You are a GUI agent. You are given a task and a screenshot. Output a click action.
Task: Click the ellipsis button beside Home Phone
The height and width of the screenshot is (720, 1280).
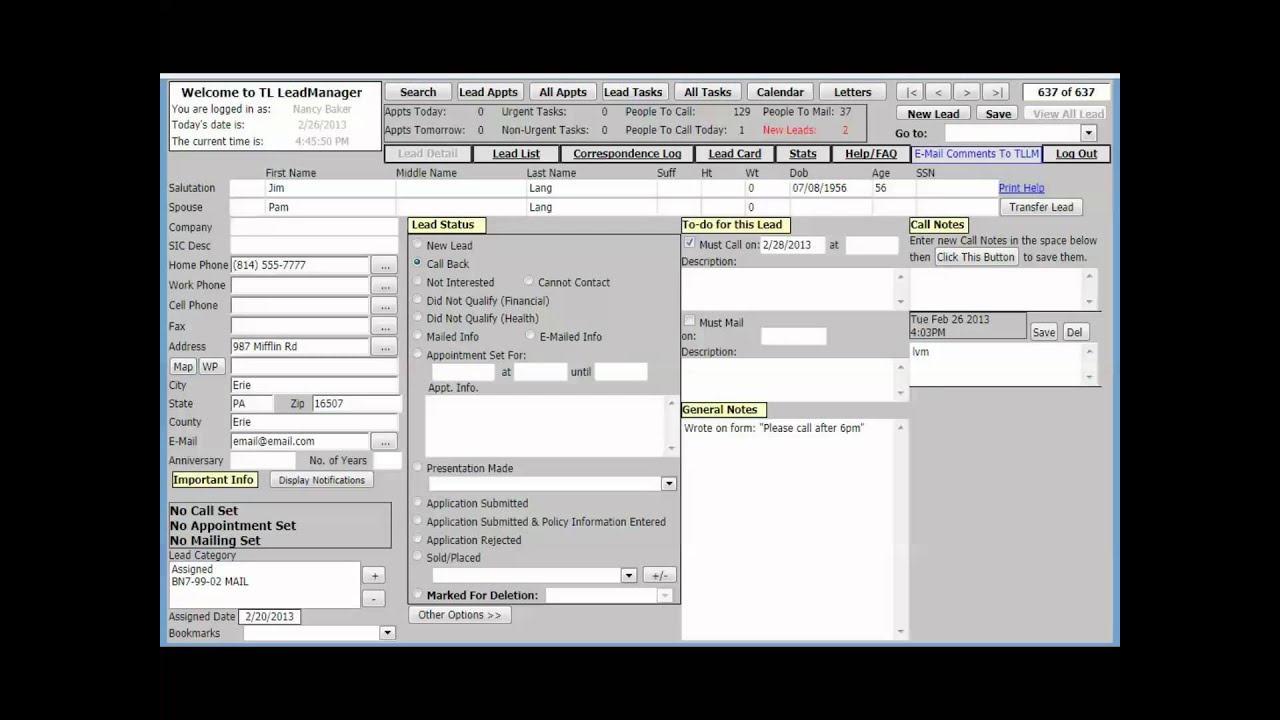click(x=385, y=266)
